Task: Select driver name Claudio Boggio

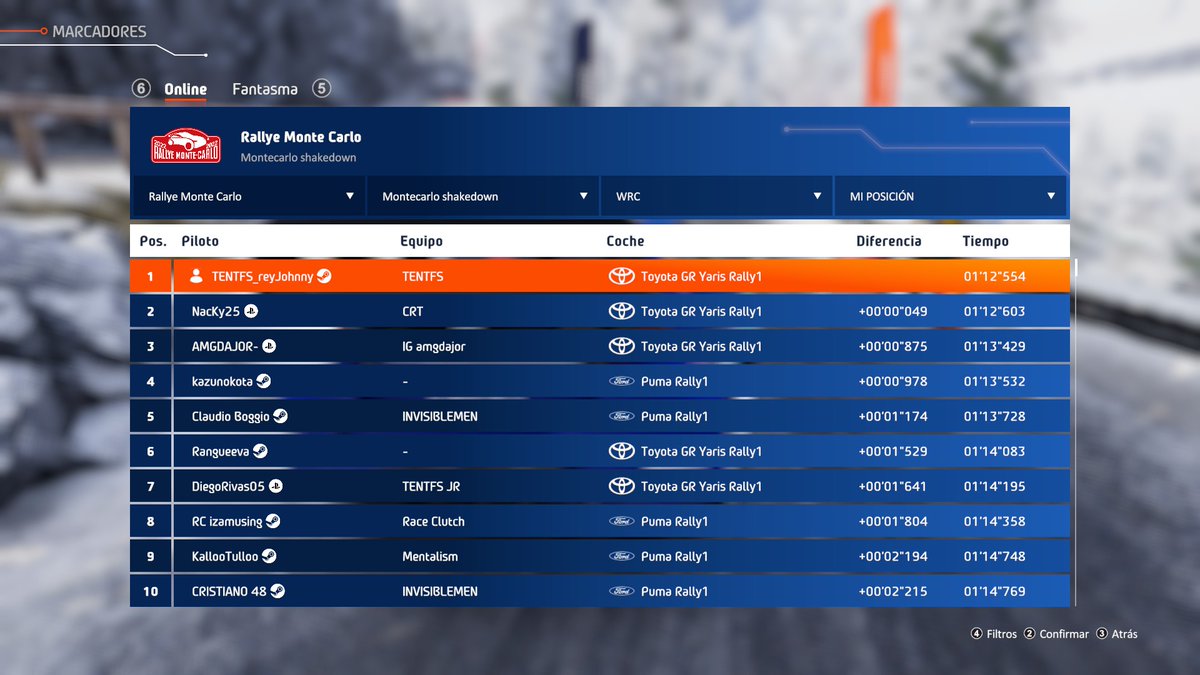Action: coord(230,416)
